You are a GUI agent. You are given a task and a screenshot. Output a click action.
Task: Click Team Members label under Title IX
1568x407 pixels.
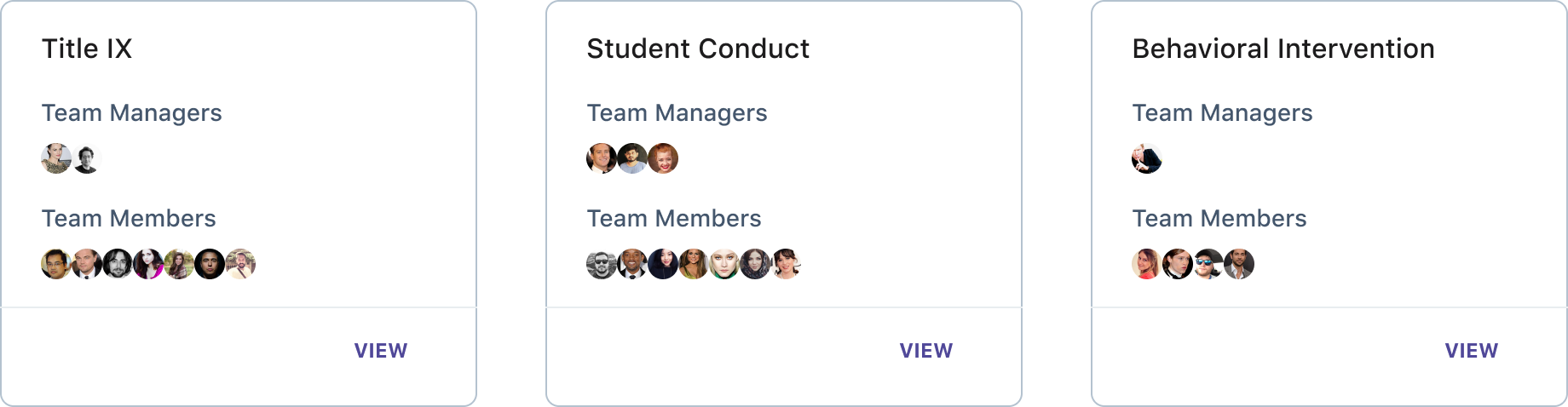pos(129,219)
